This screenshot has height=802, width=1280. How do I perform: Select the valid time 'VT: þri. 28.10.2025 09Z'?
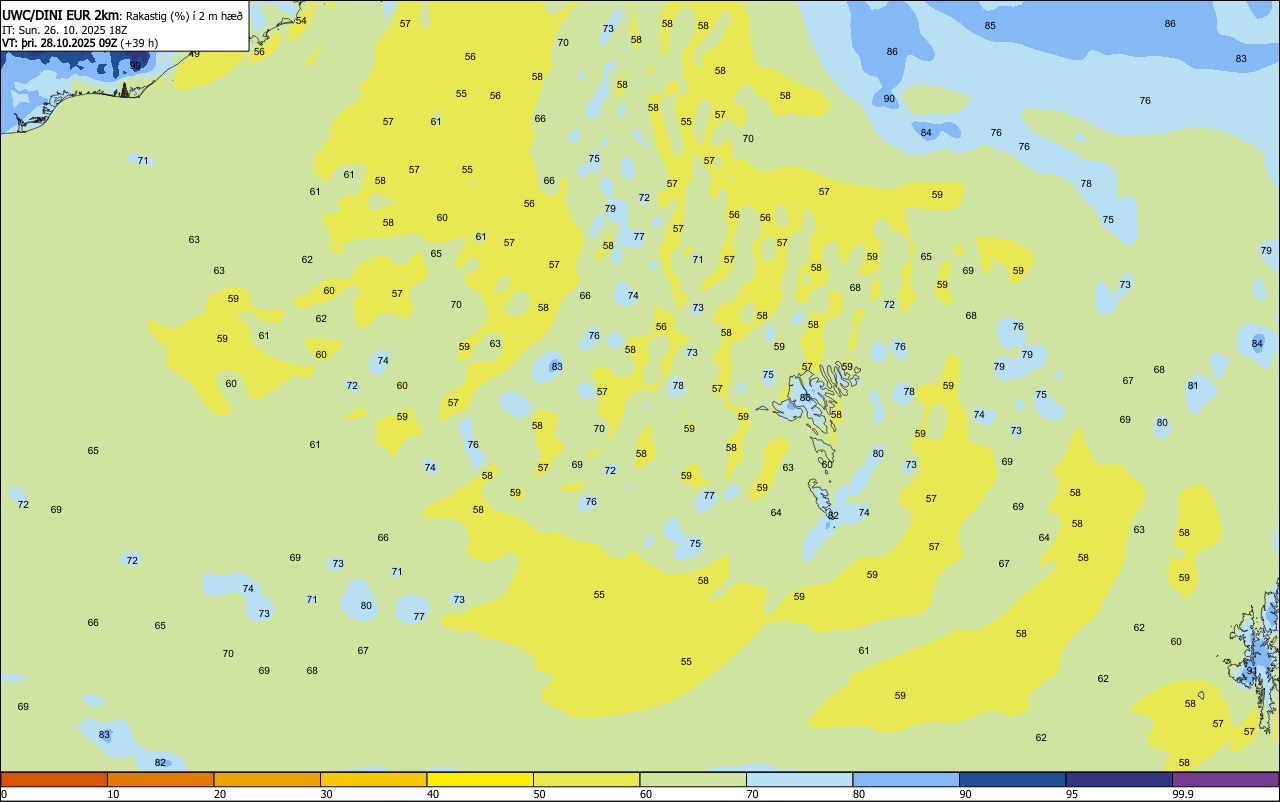pos(59,43)
